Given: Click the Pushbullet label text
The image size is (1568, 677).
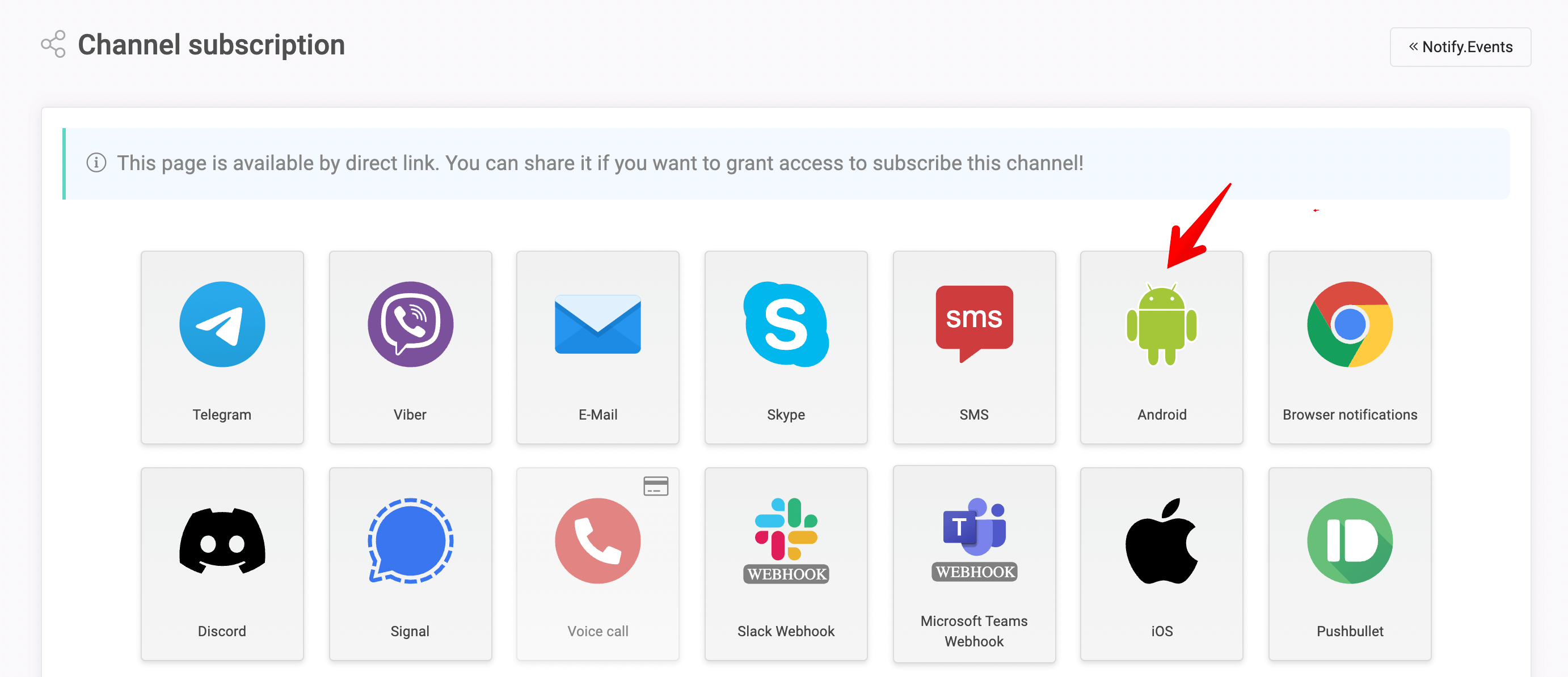Looking at the screenshot, I should [1350, 632].
